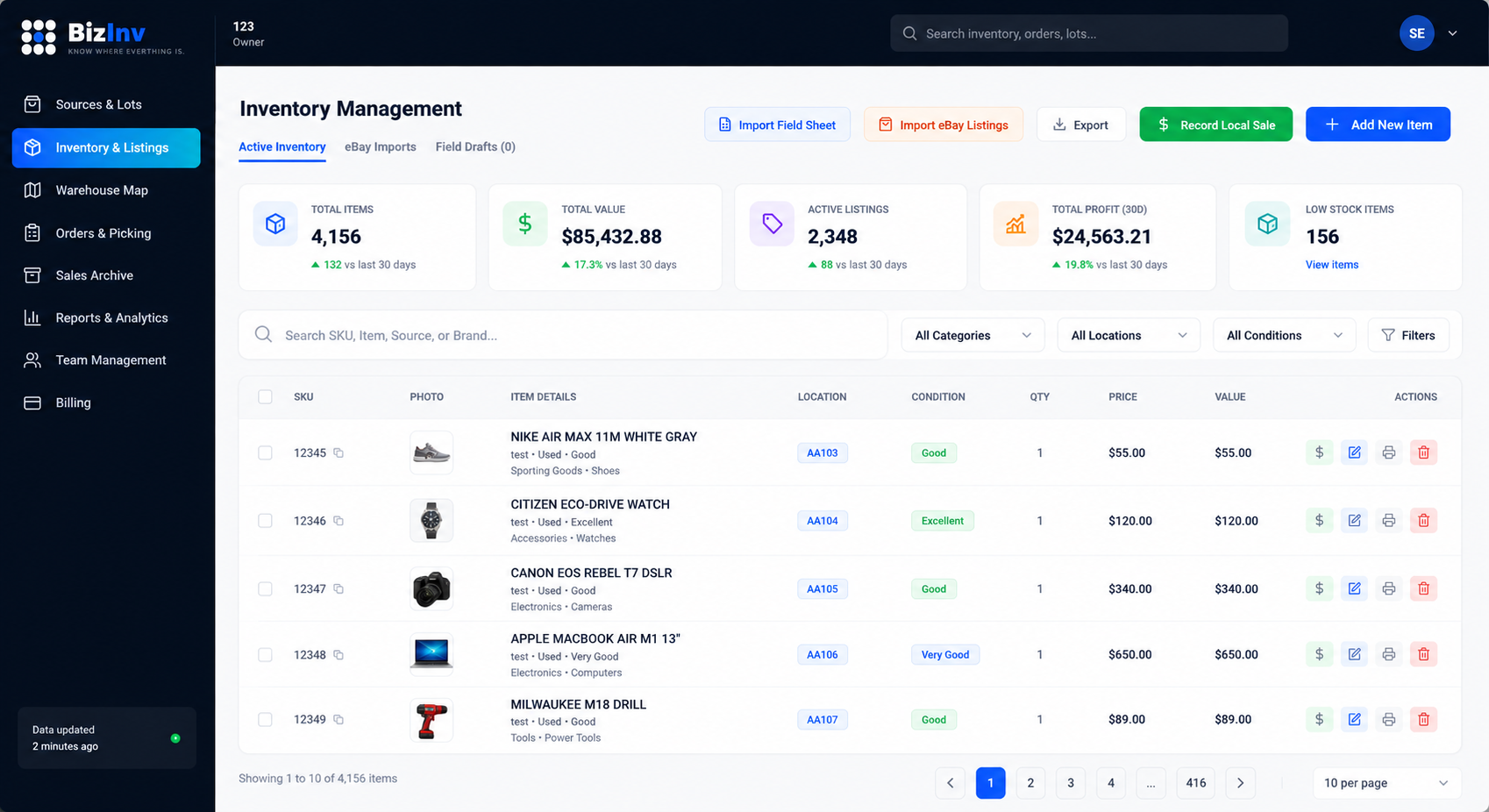1489x812 pixels.
Task: Print label for SKU 12347
Action: [x=1389, y=588]
